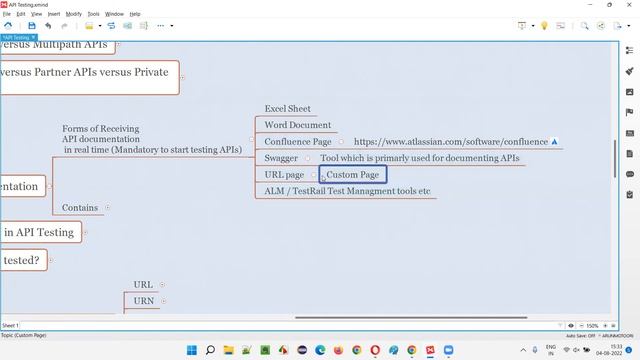Open dropdown arrow beside more toolbar items
Viewport: 640px width, 360px height.
coord(172,26)
